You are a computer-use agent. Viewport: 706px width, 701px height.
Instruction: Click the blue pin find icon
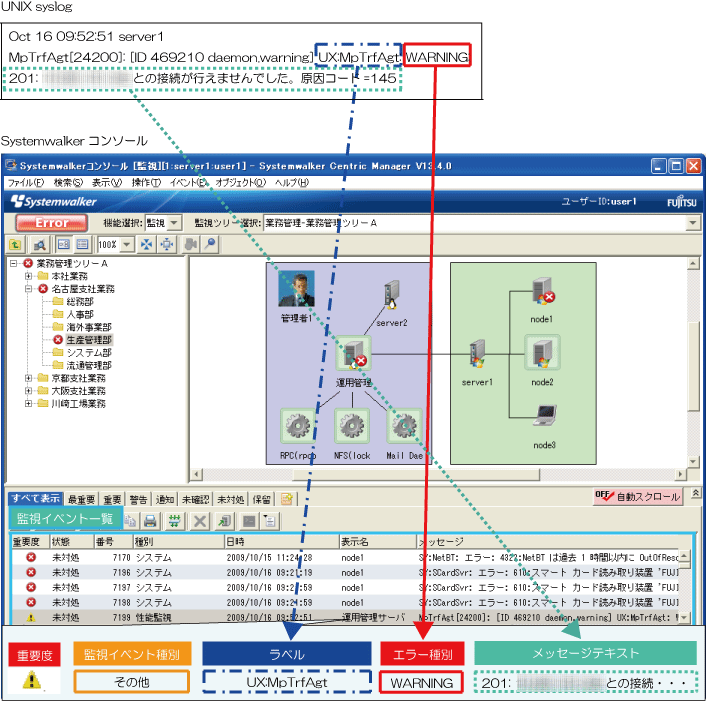(x=210, y=244)
